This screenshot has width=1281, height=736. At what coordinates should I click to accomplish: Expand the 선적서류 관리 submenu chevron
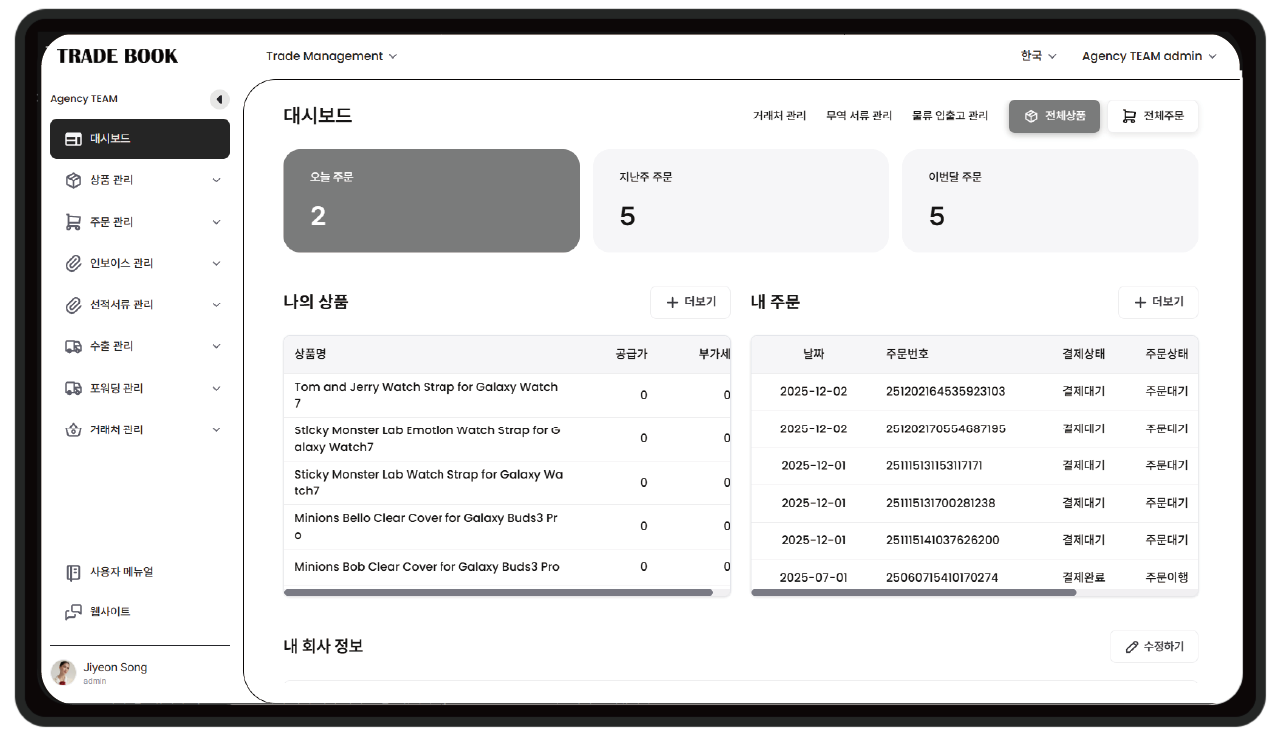point(217,305)
